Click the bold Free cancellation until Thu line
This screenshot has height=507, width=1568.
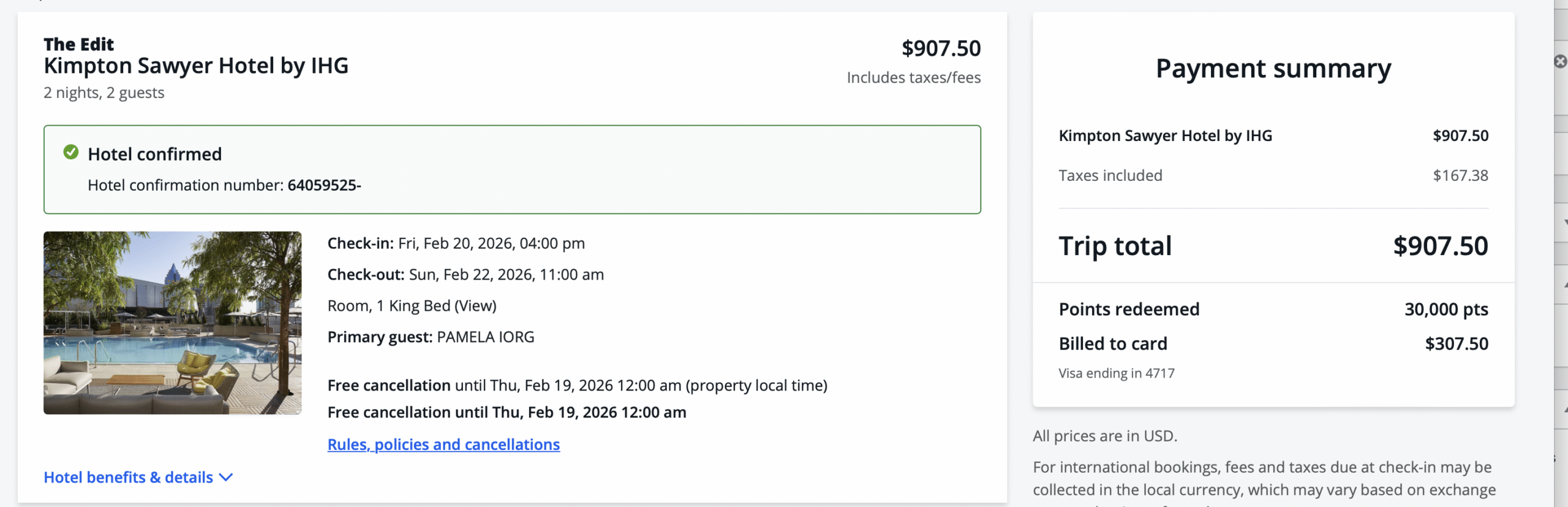pos(507,413)
